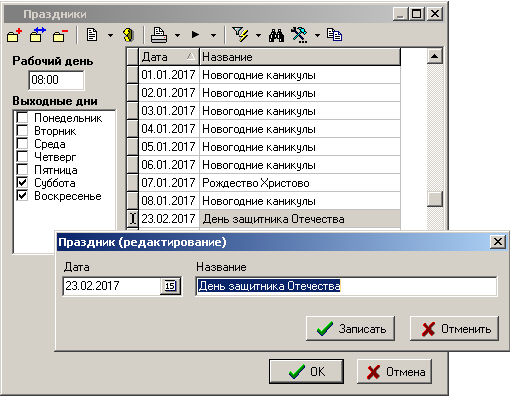This screenshot has width=510, height=396.
Task: Open the dropdown arrow next to play icon
Action: [213, 35]
